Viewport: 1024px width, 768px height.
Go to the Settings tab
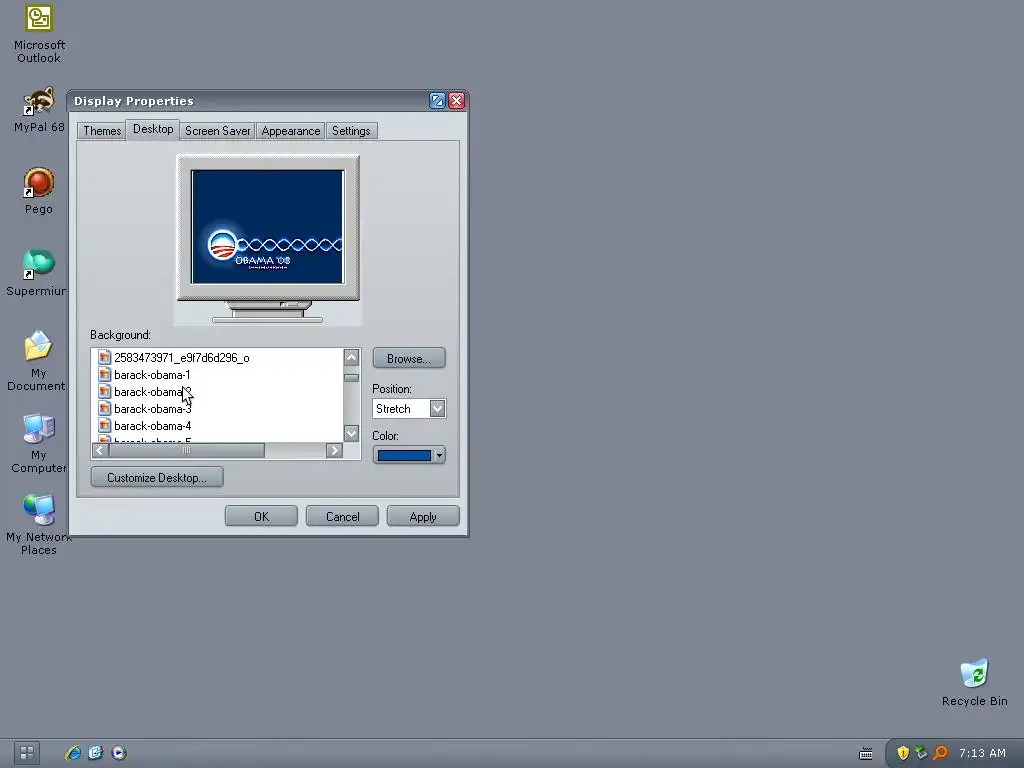coord(351,131)
